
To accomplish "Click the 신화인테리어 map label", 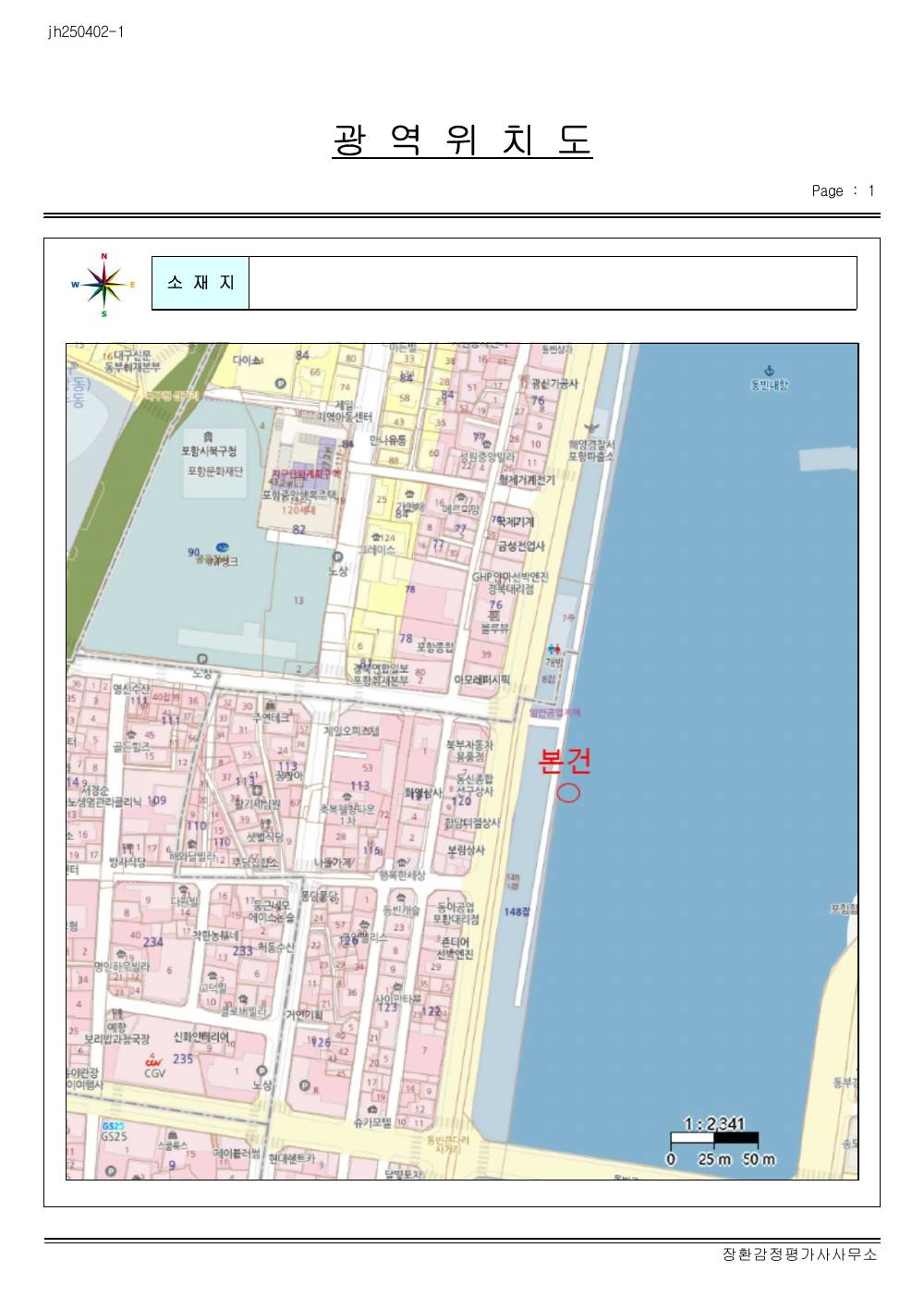I will (x=201, y=1037).
